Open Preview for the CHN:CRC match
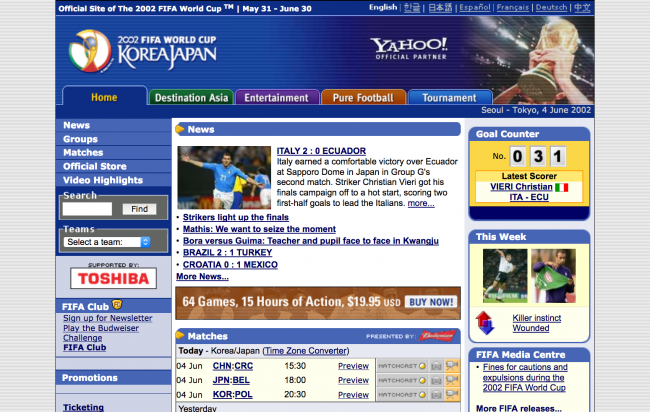The image size is (650, 412). pos(354,366)
